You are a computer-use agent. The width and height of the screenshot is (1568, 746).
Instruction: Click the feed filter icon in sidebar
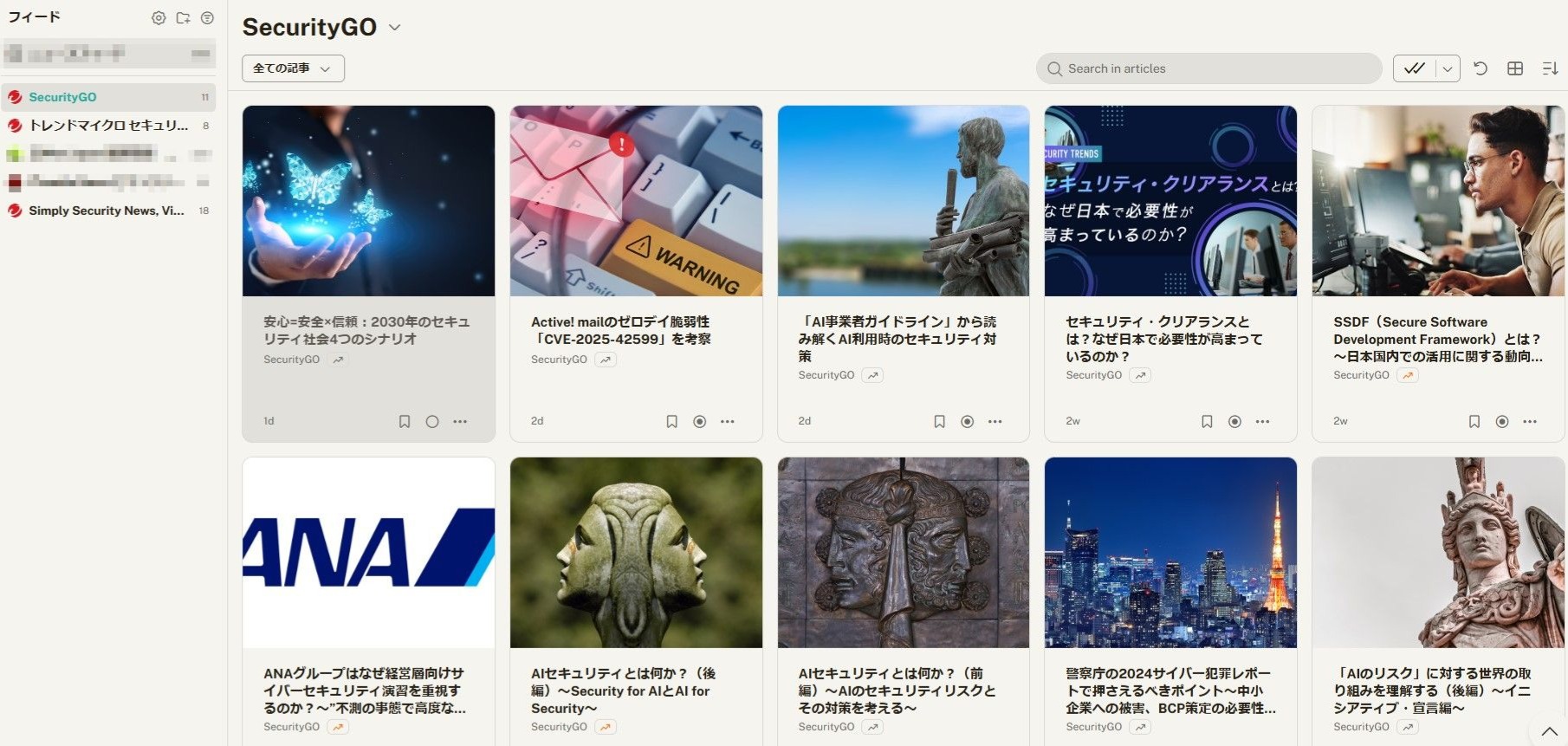click(x=207, y=18)
